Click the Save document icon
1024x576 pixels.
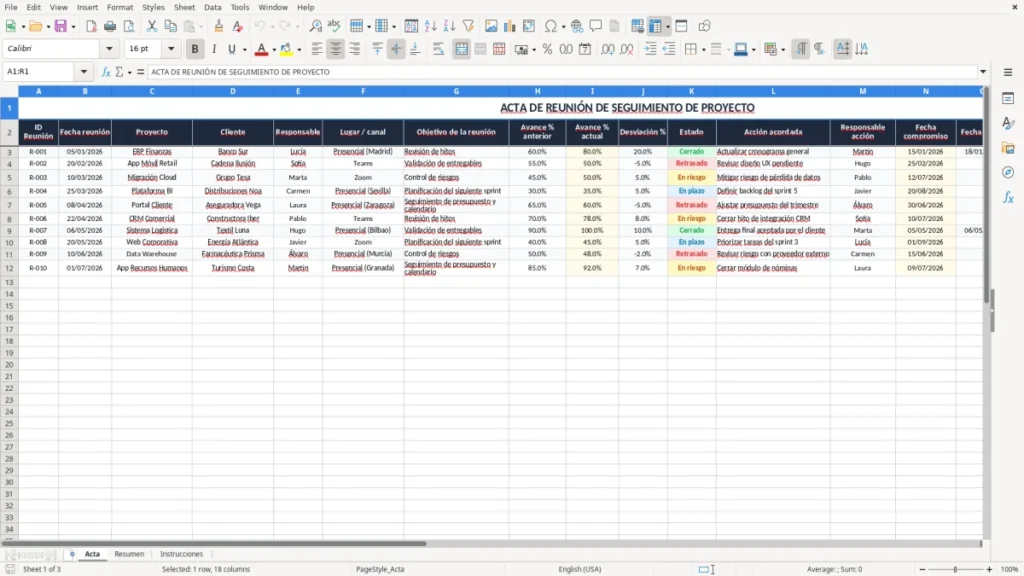[61, 26]
